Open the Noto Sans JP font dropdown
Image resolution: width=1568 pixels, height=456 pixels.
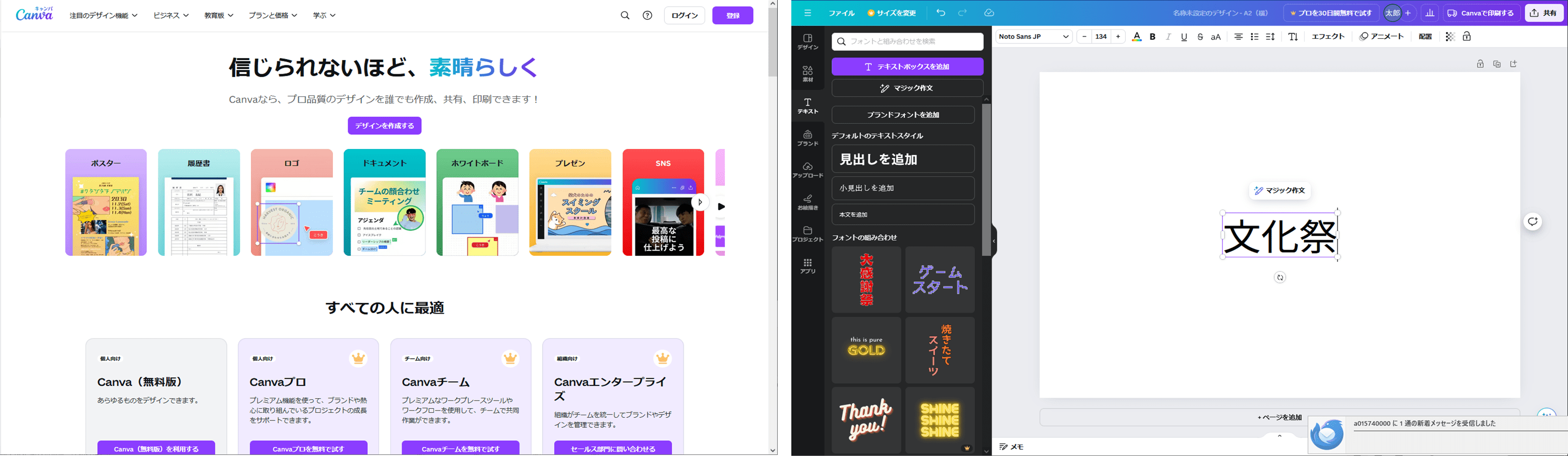pyautogui.click(x=1033, y=37)
